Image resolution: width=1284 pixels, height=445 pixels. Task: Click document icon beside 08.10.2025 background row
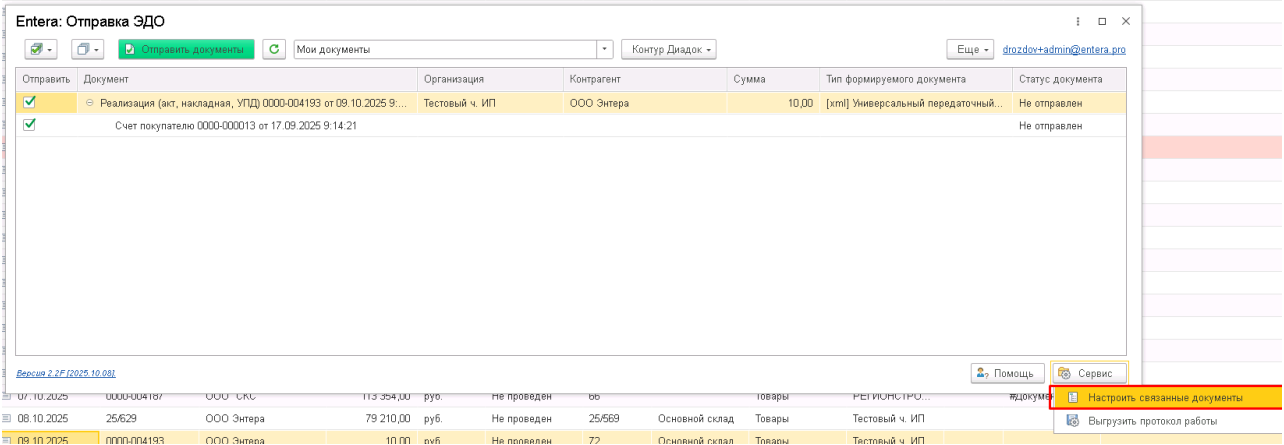[x=8, y=418]
